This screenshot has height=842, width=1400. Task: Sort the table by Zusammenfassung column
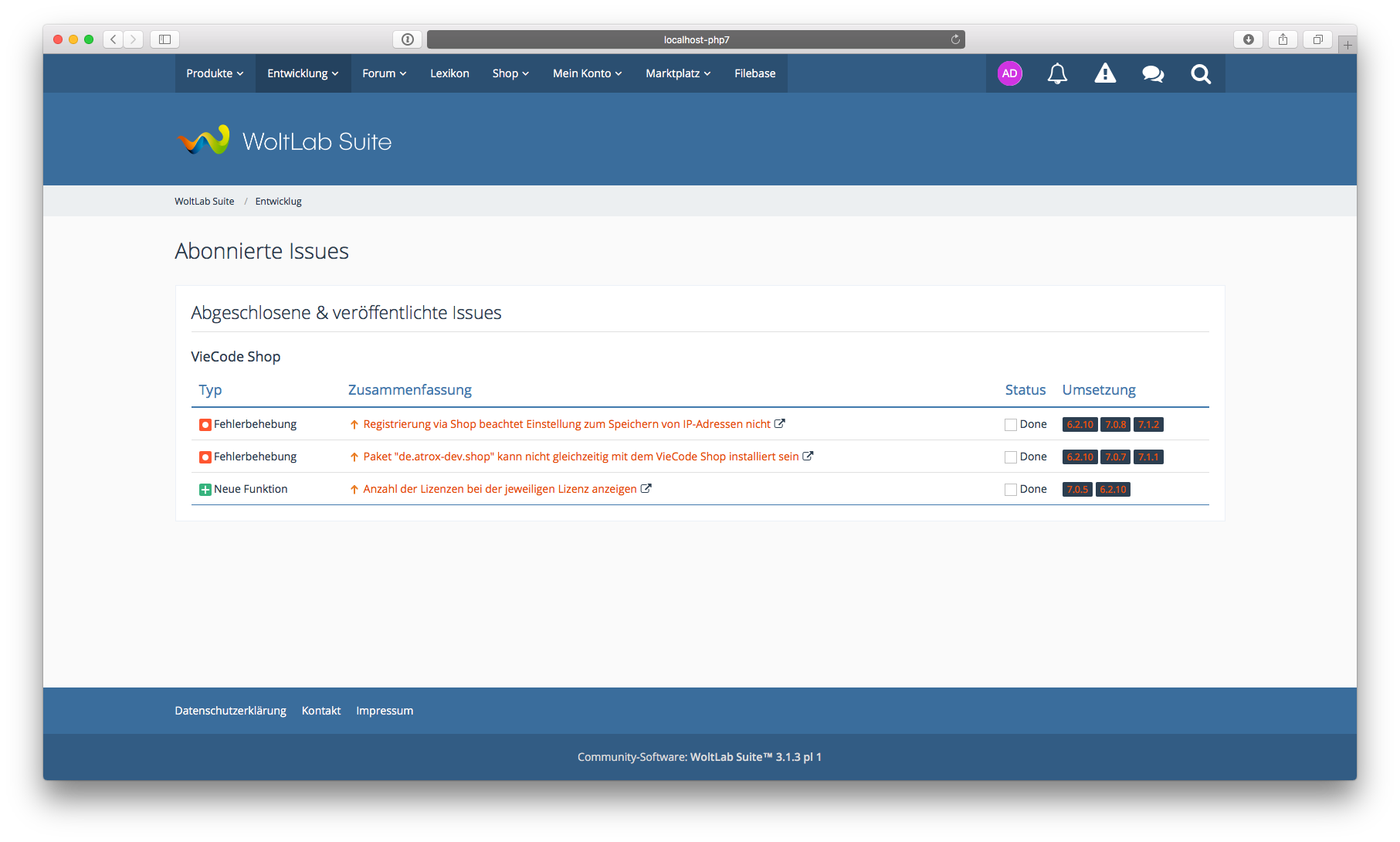409,390
